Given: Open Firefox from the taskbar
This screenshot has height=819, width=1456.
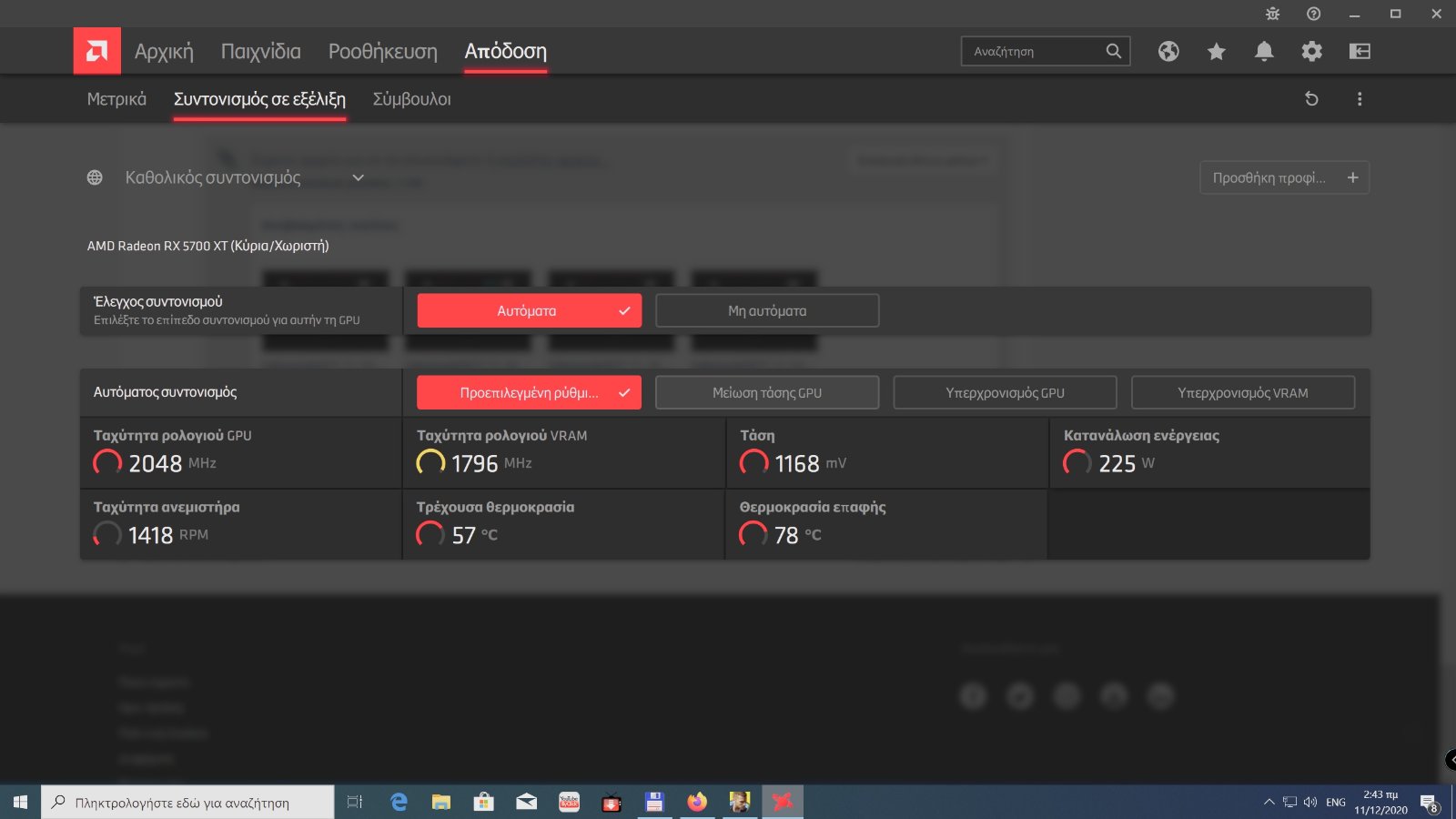Looking at the screenshot, I should 697,802.
